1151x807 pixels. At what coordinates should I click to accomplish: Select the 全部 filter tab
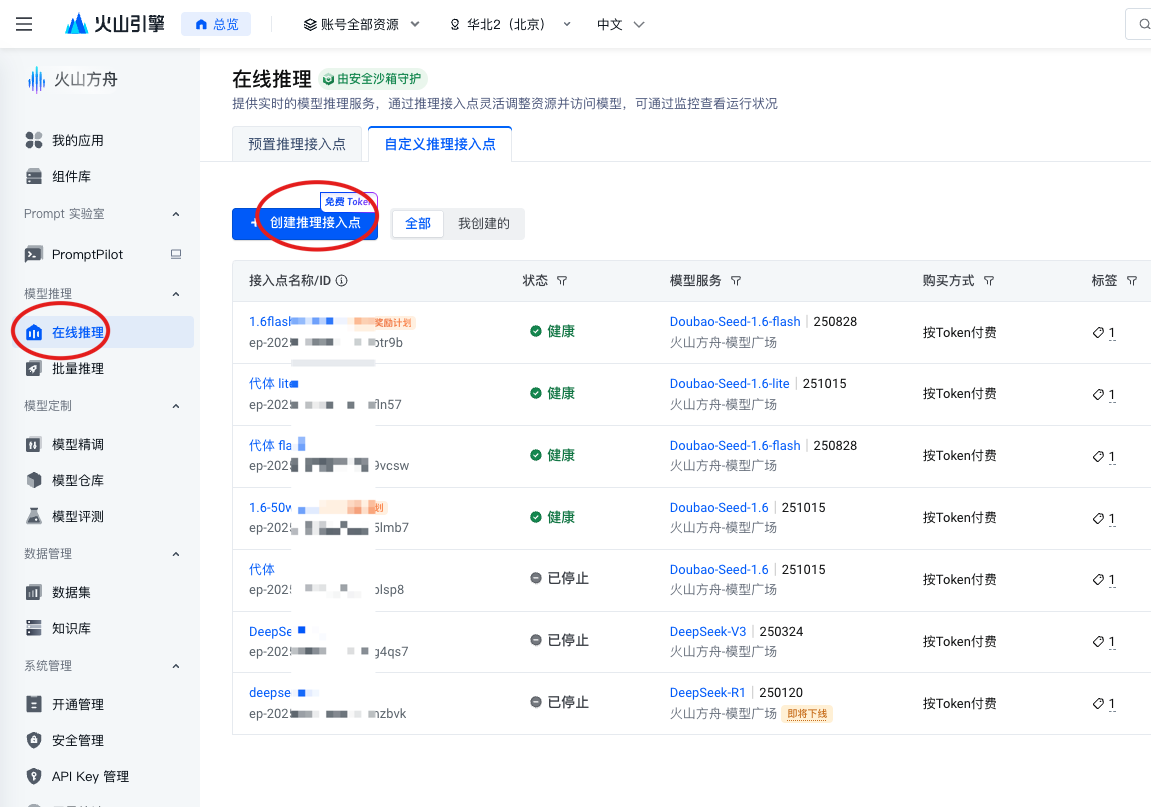(418, 223)
